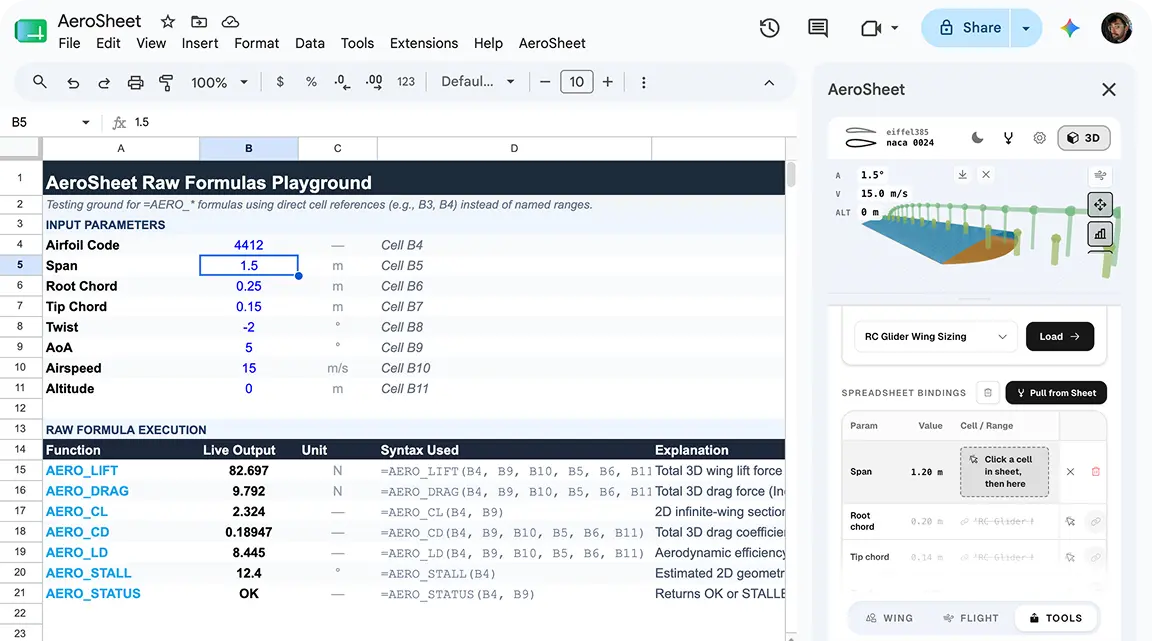The image size is (1152, 641).
Task: Open the Sheets home icon
Action: [31, 31]
